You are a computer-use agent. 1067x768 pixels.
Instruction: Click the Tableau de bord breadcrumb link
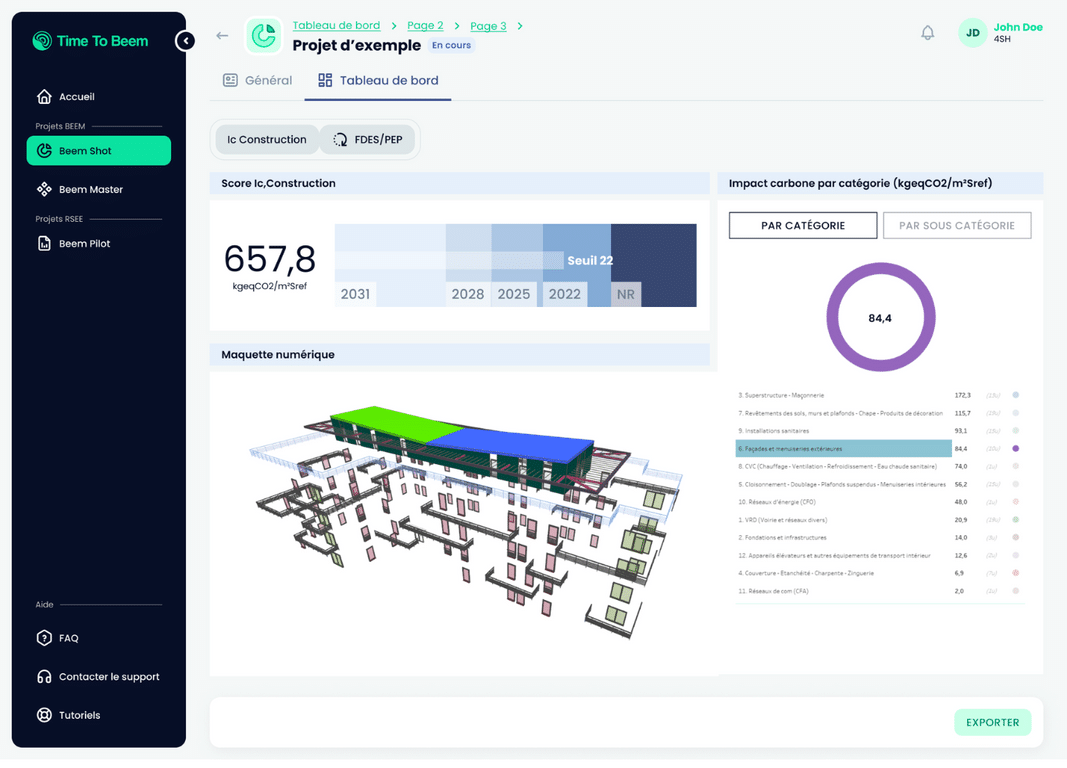(x=336, y=26)
